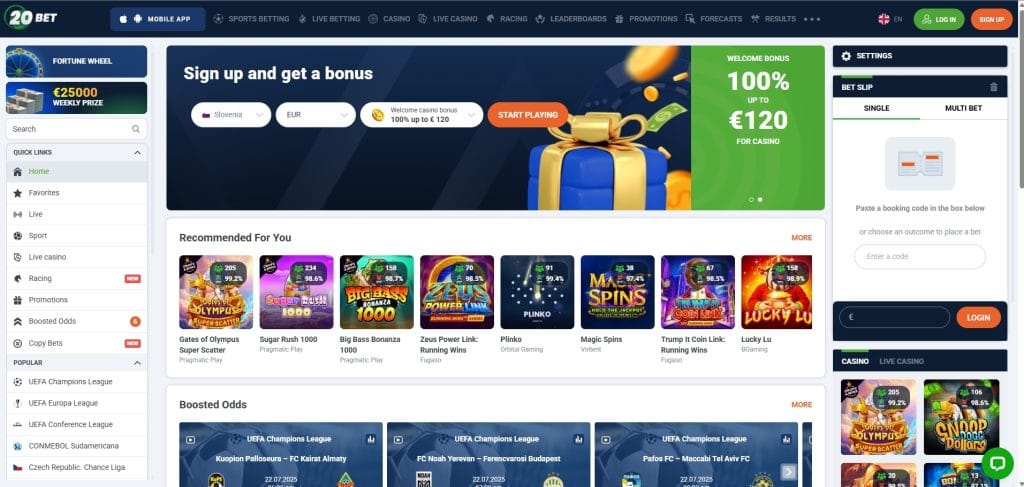The height and width of the screenshot is (487, 1024).
Task: Switch to Live Casino tab in sidebar
Action: [x=901, y=361]
